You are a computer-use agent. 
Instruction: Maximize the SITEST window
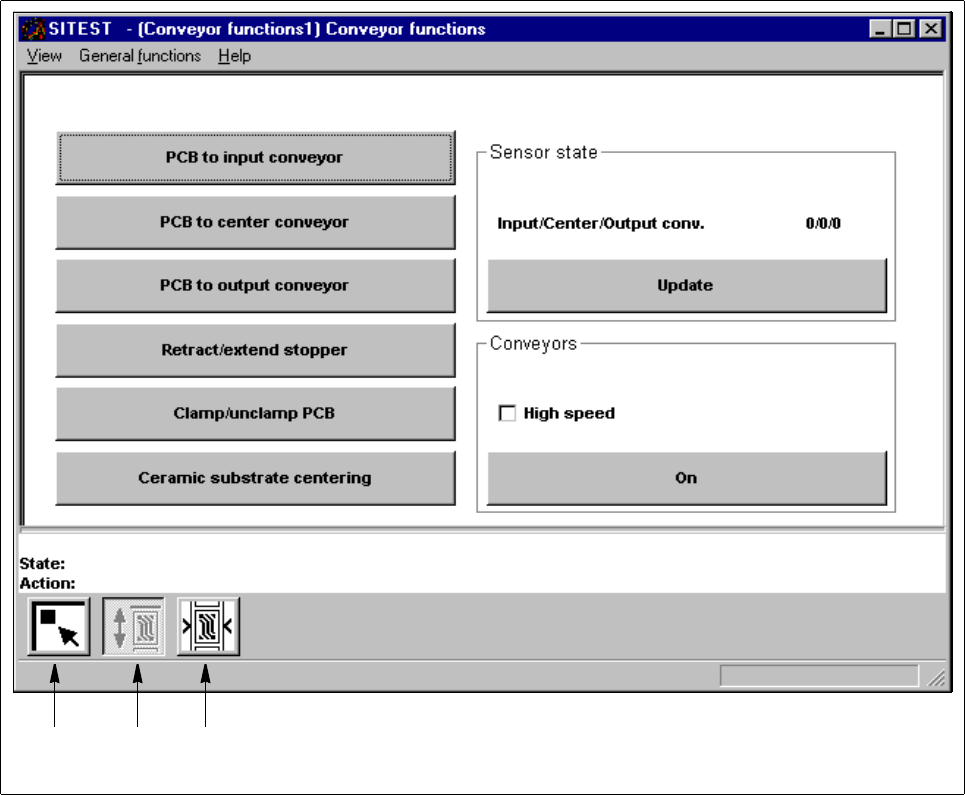coord(903,29)
